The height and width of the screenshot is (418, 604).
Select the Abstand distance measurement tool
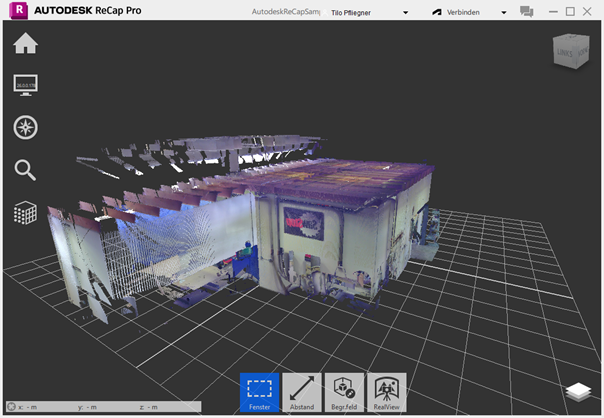[x=302, y=393]
